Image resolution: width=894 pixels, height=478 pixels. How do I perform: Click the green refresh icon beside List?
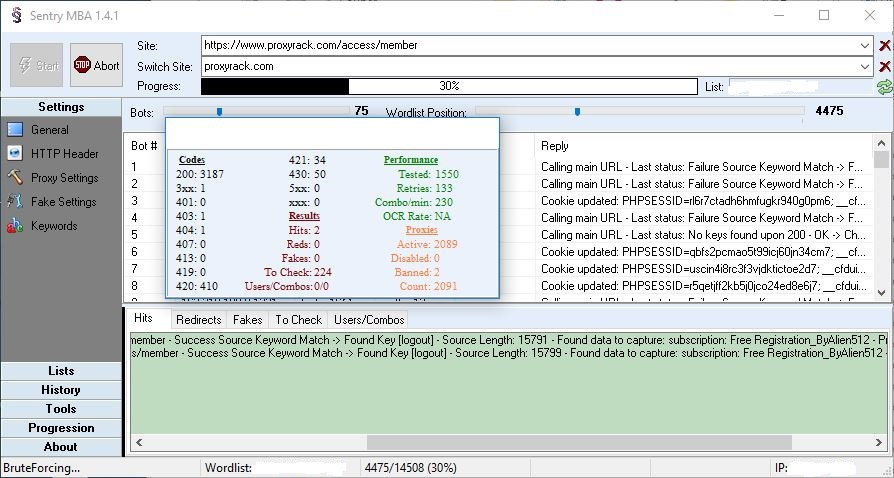(884, 87)
